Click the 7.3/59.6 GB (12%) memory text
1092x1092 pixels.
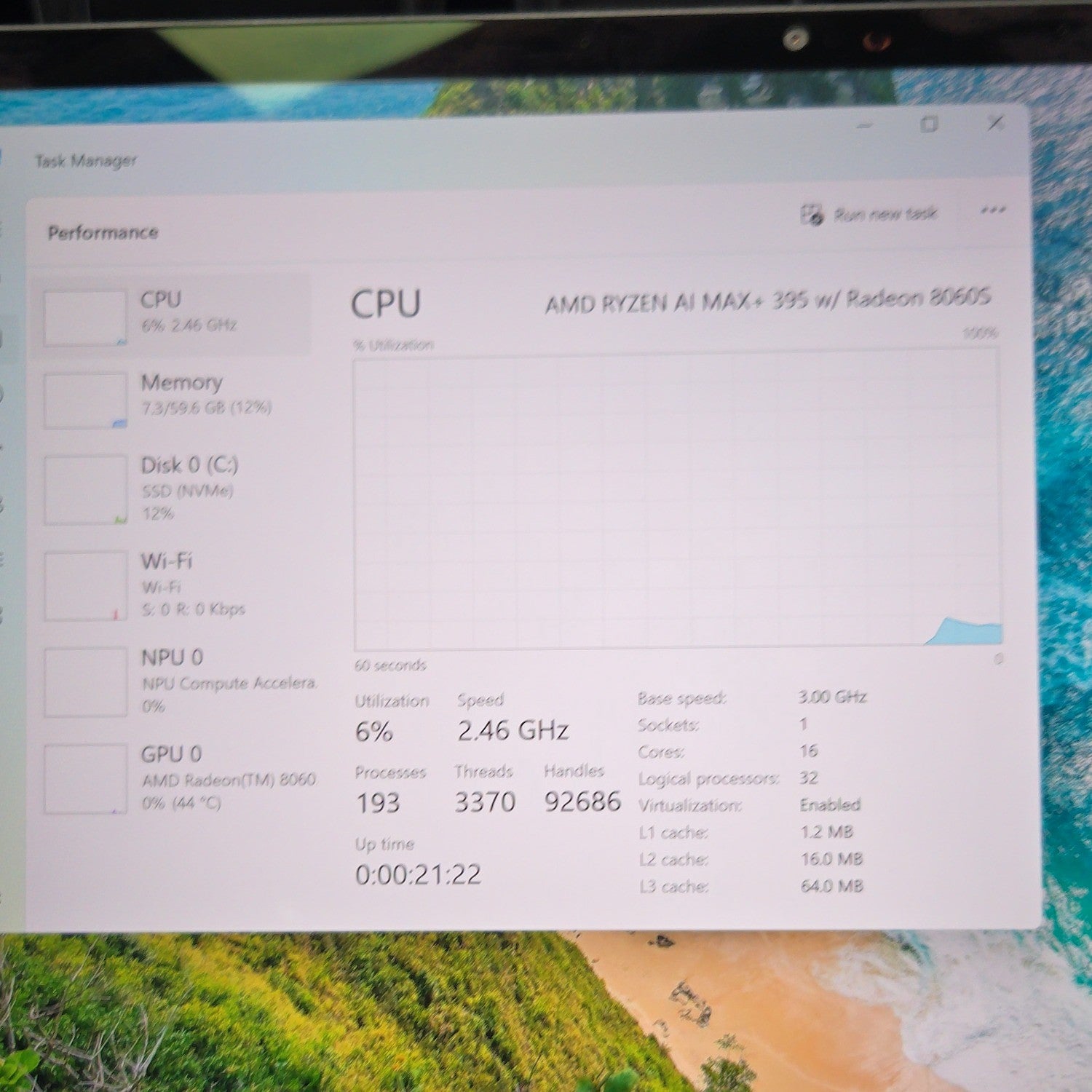[207, 408]
